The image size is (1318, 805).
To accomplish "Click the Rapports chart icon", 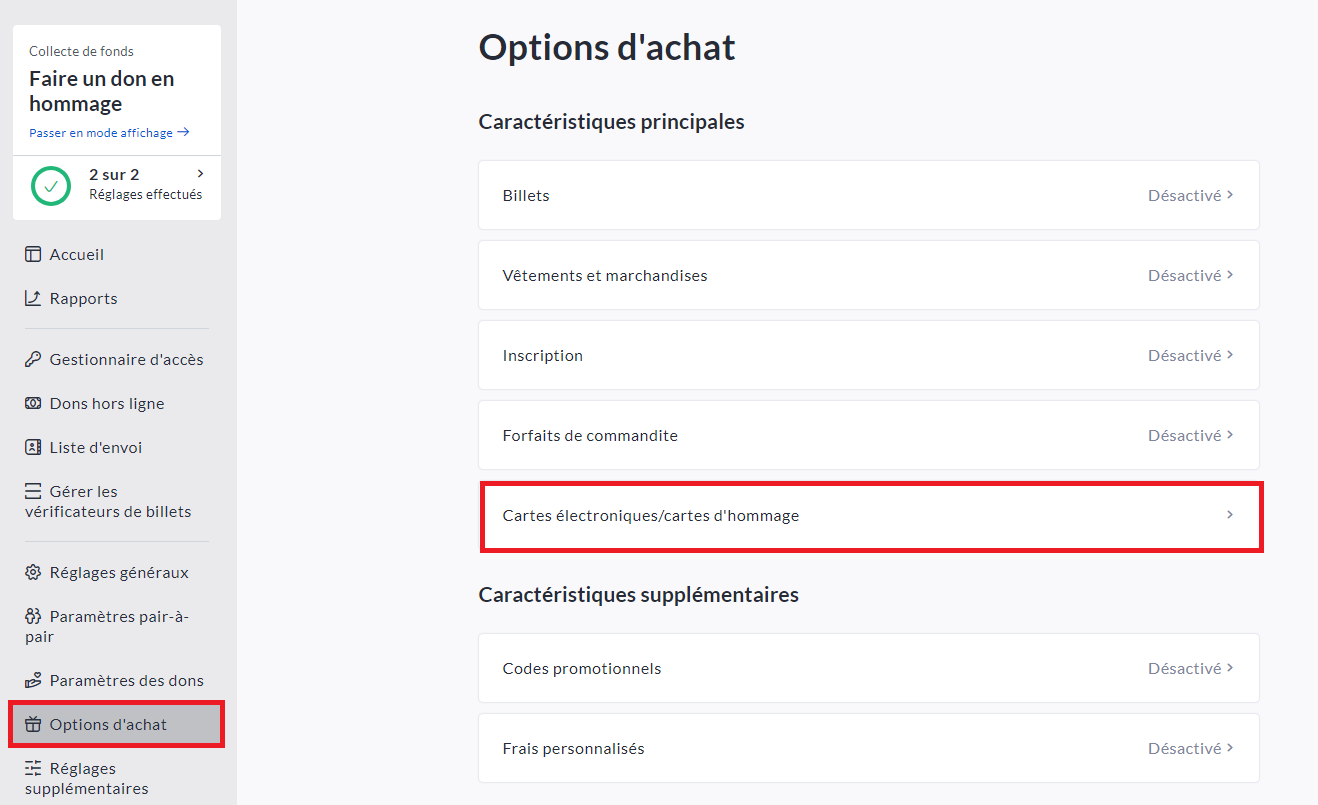I will coord(33,299).
